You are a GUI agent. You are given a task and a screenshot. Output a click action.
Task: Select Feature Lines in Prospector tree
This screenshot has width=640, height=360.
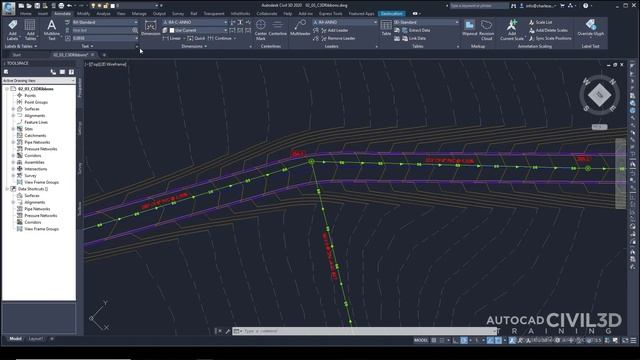point(36,122)
